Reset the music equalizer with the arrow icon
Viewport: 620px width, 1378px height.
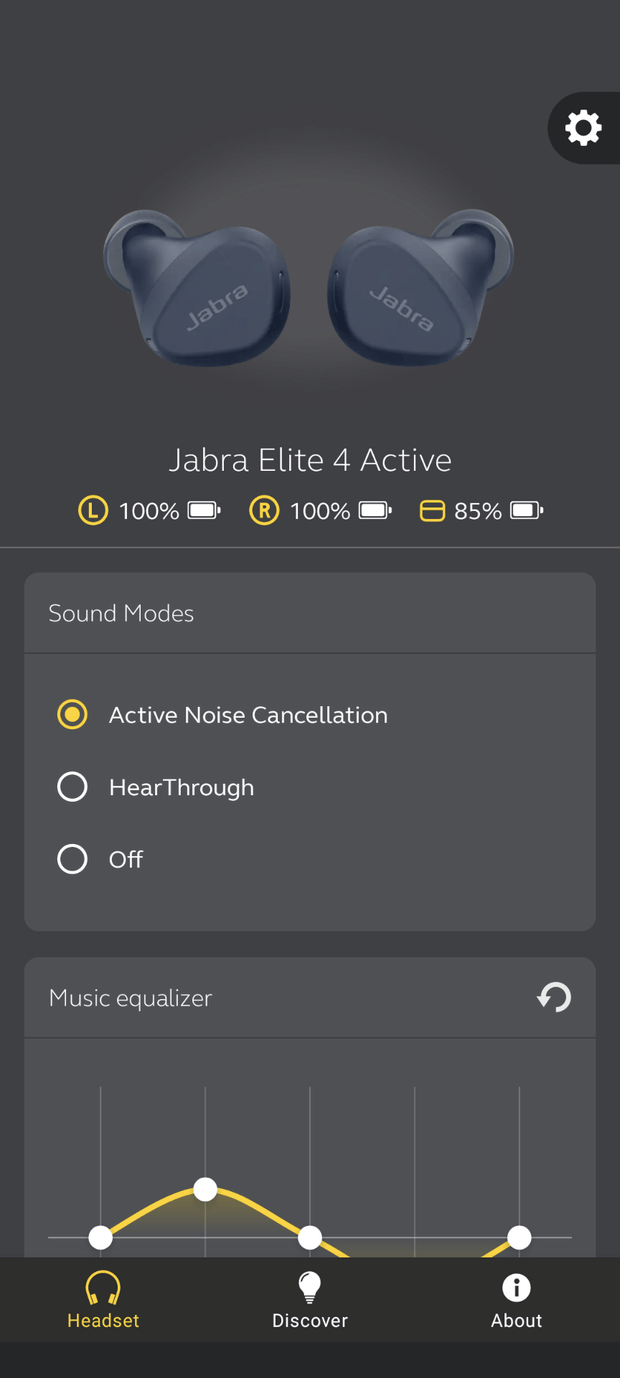click(x=554, y=997)
